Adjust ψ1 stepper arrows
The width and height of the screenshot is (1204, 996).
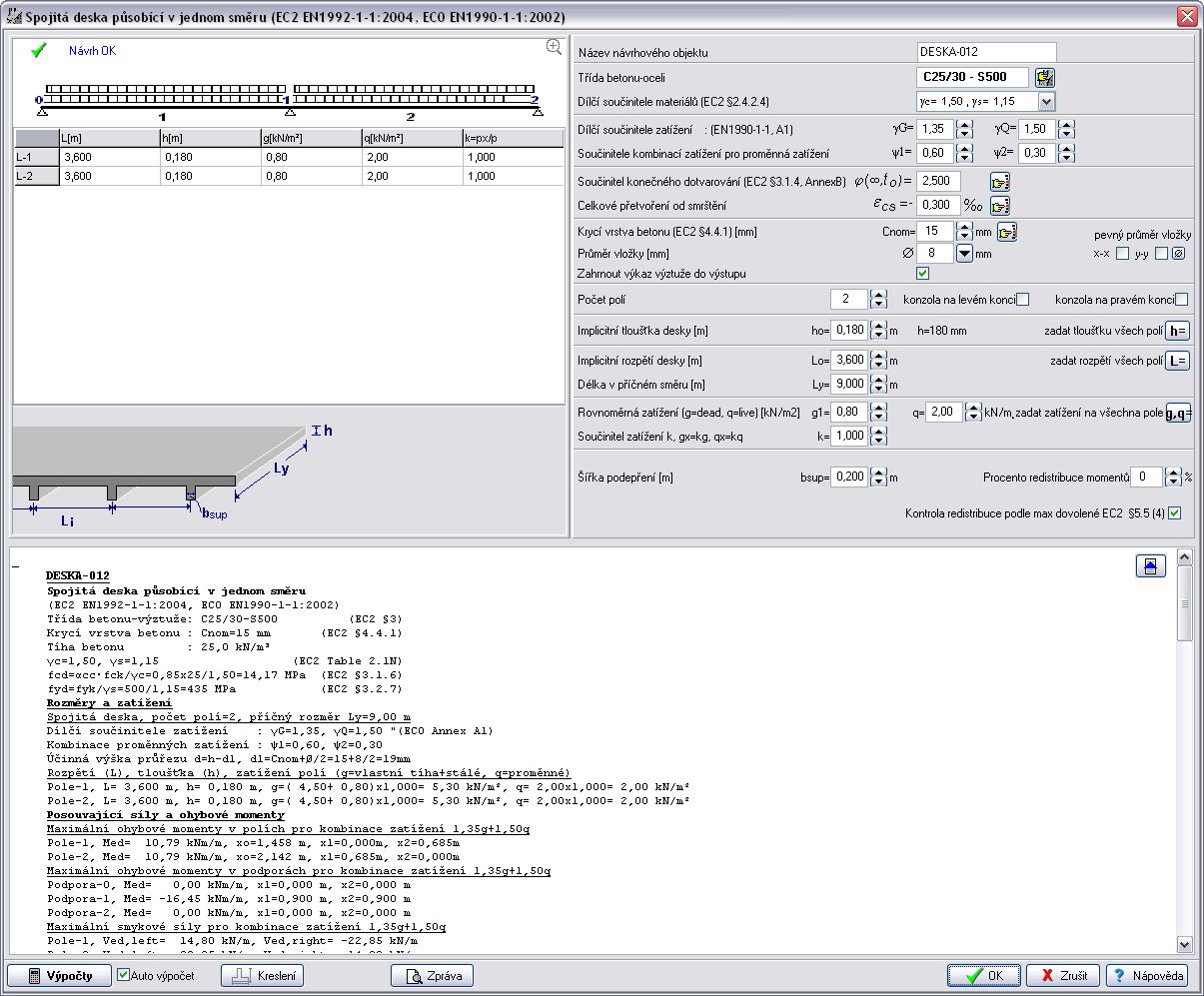coord(964,153)
